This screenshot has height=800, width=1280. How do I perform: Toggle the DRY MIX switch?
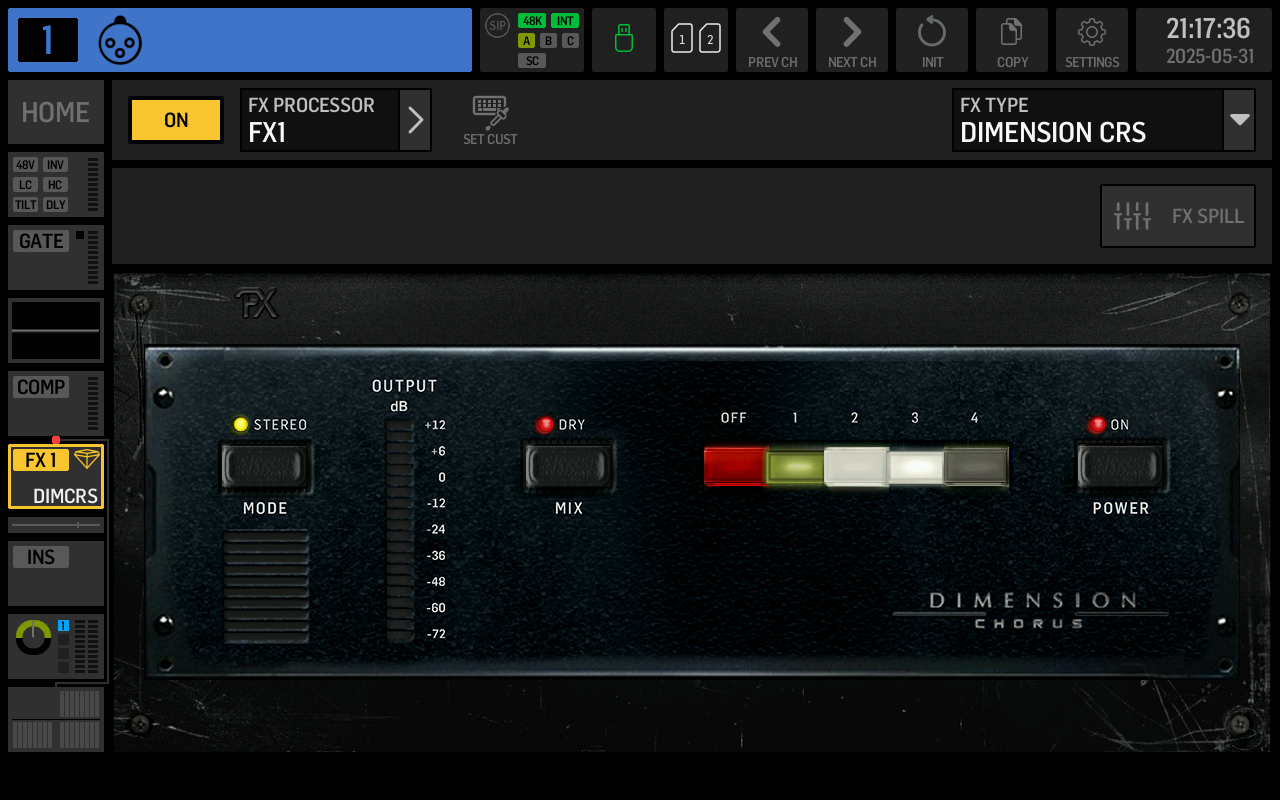pyautogui.click(x=569, y=466)
